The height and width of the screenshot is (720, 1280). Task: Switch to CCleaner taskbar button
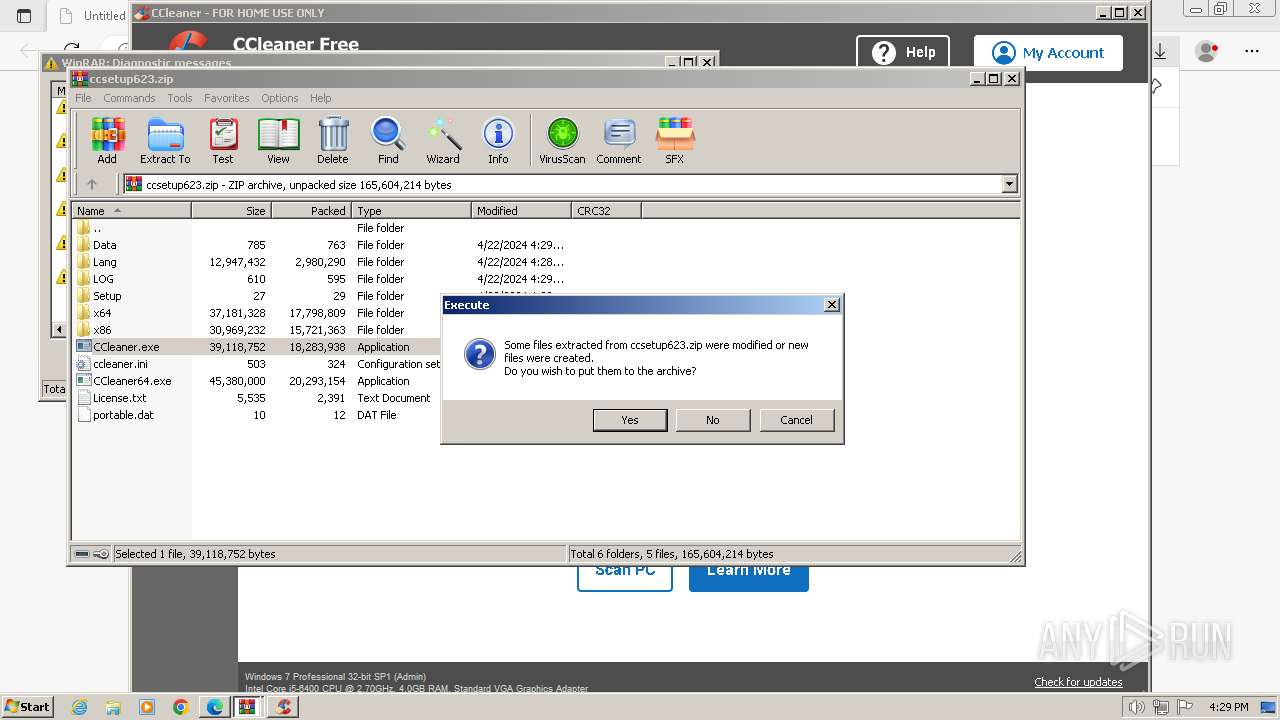point(284,707)
